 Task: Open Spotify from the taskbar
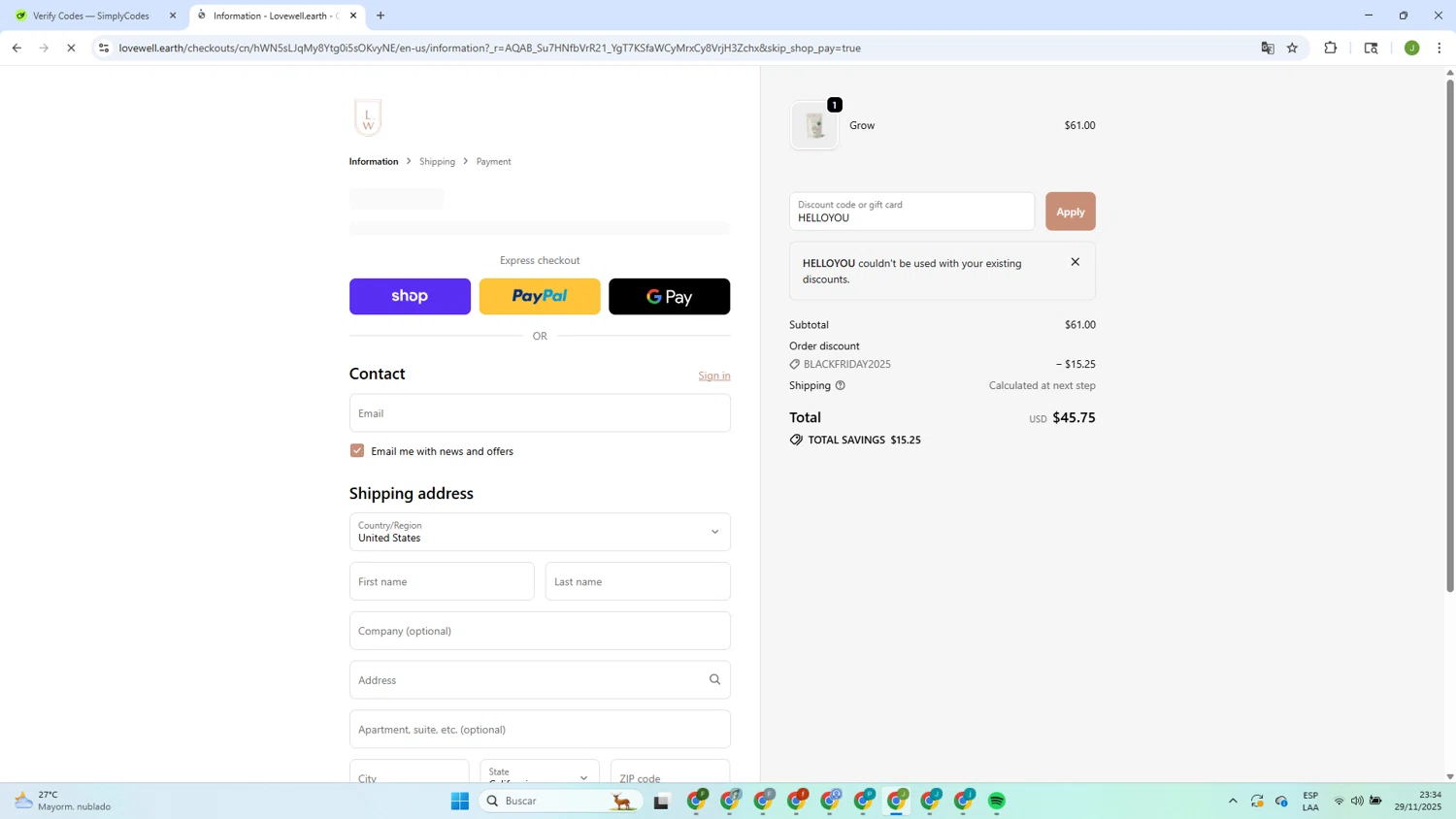pos(997,801)
